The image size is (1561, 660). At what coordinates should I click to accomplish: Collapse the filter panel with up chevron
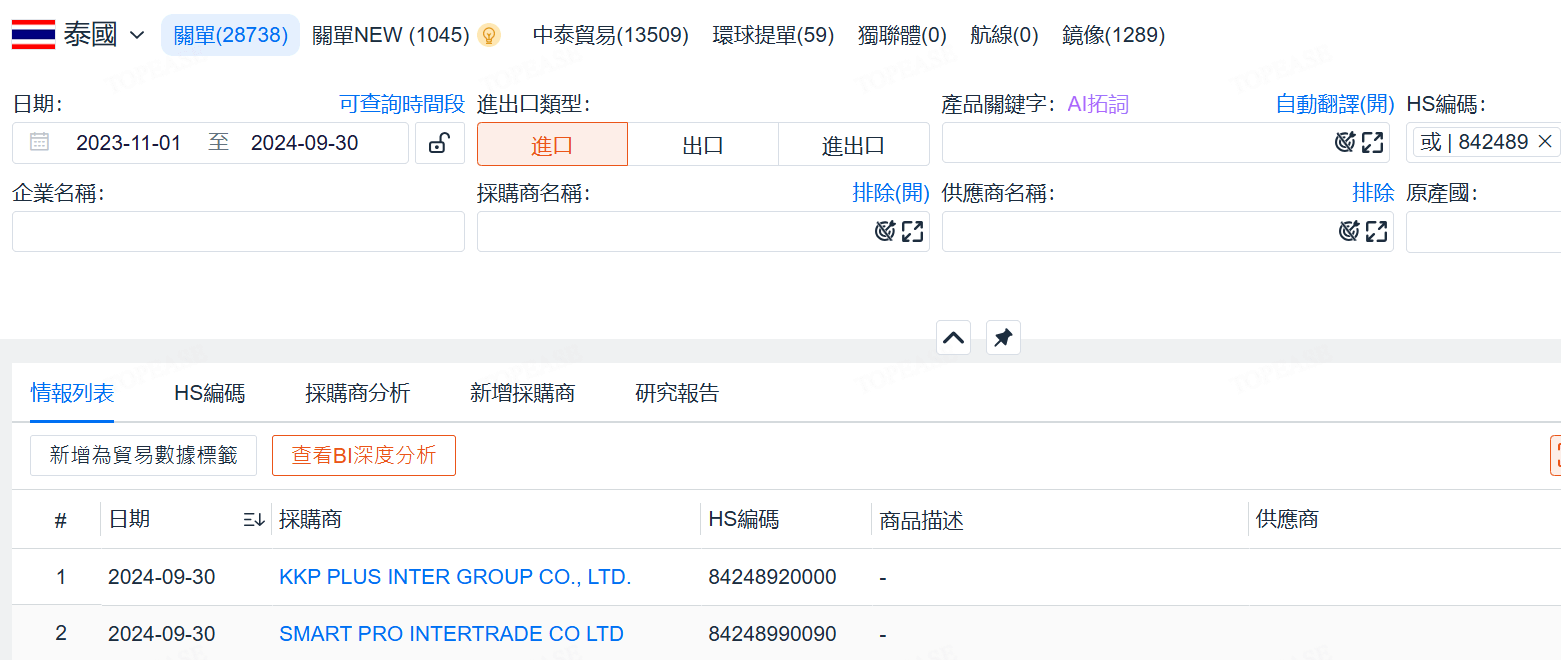click(954, 338)
